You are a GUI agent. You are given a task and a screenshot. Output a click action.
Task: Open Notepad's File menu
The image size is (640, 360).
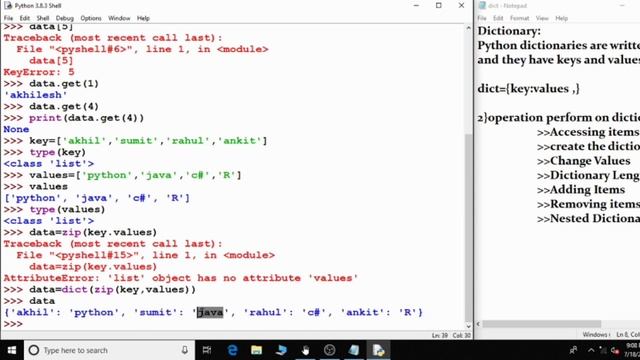pyautogui.click(x=482, y=18)
